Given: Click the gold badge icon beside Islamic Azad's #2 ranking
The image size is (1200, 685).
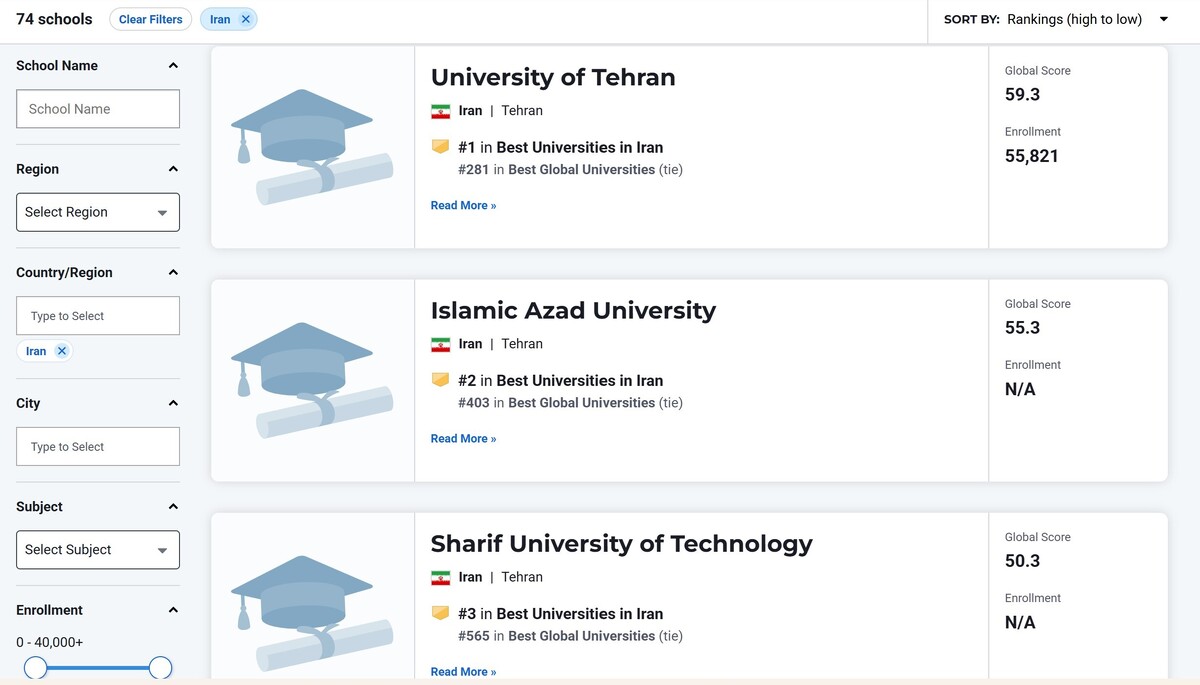Looking at the screenshot, I should (440, 380).
